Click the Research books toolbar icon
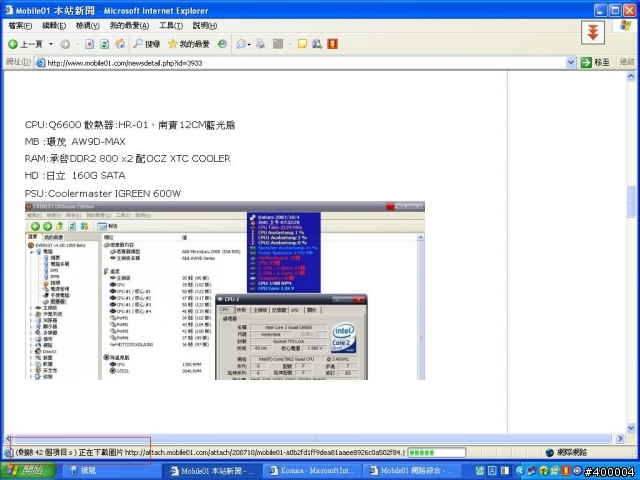This screenshot has height=480, width=640. click(317, 44)
